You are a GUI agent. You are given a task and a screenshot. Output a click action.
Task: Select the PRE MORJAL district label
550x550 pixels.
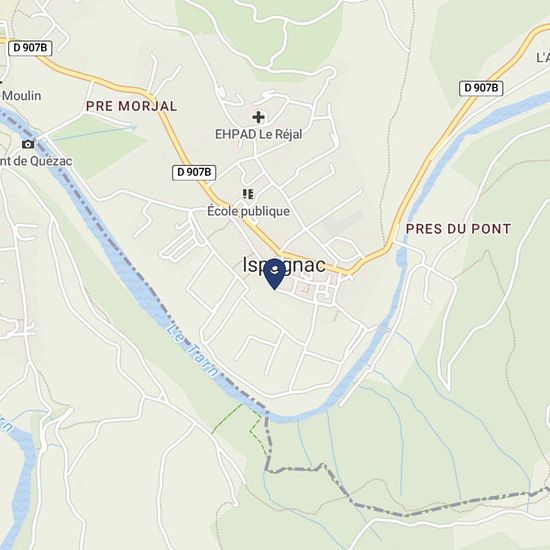[132, 106]
